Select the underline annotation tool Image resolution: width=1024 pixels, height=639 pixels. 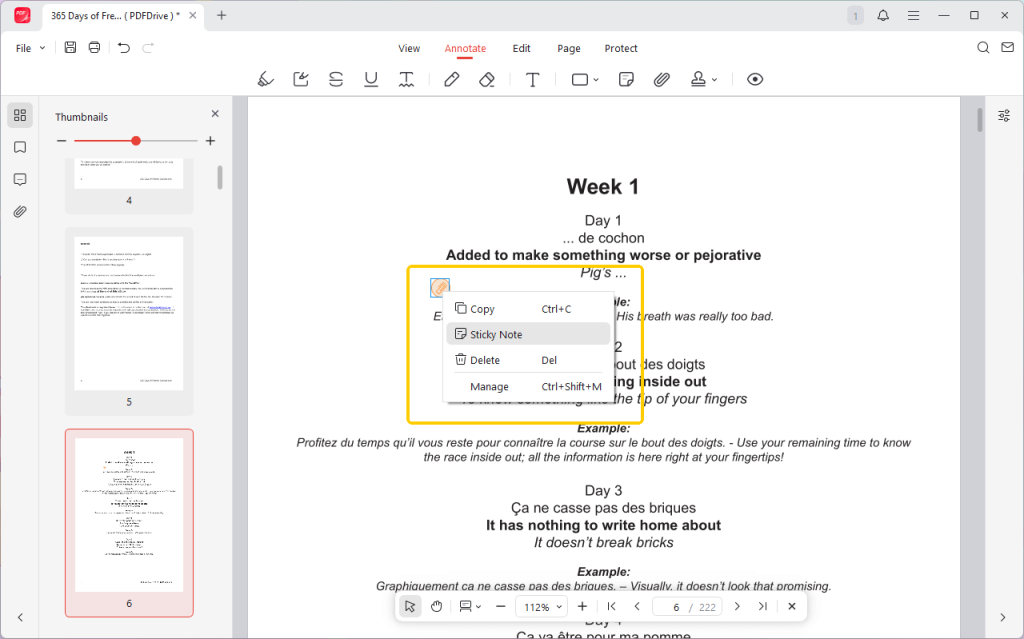(x=371, y=80)
